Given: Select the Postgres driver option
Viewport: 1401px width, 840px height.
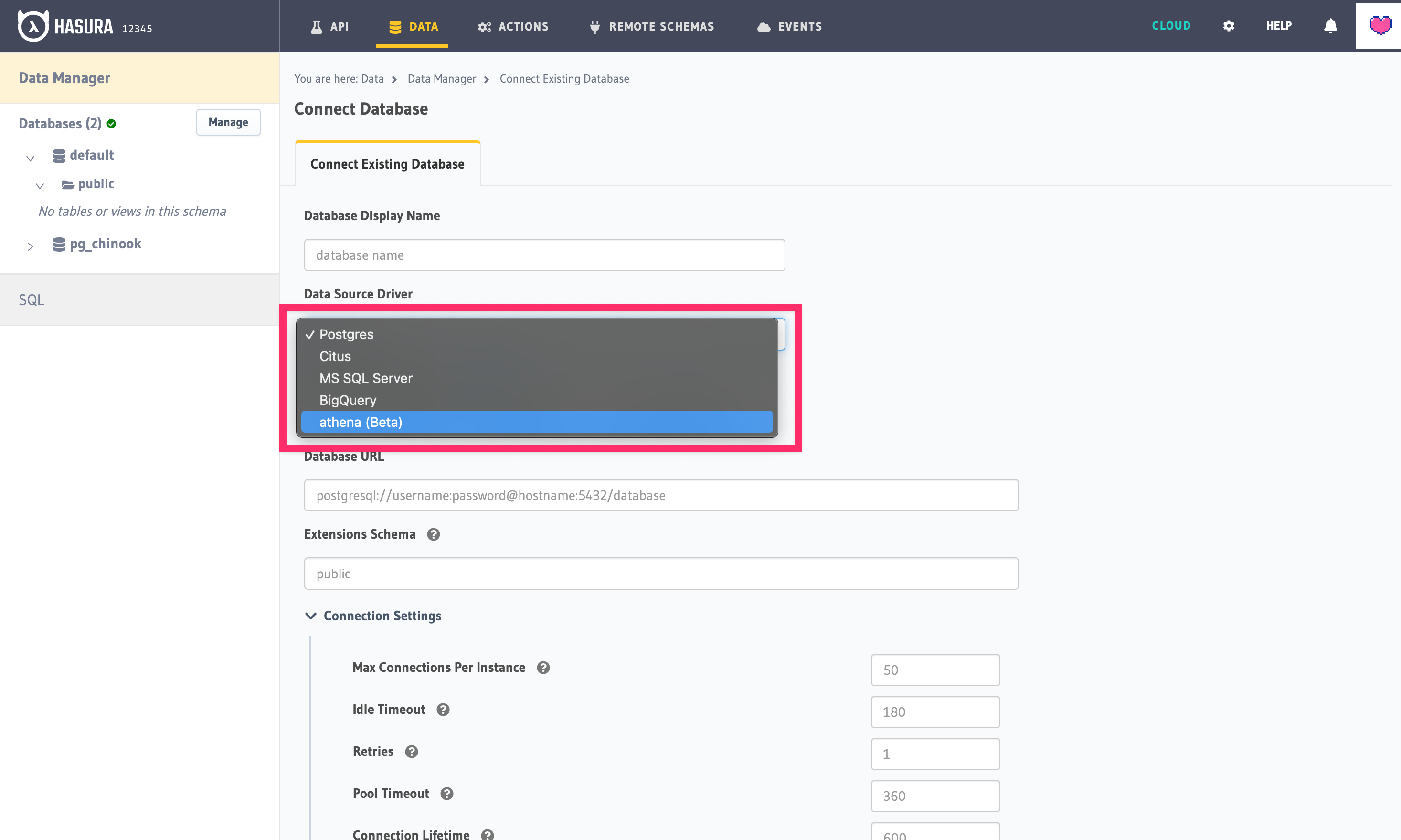Looking at the screenshot, I should pos(346,334).
